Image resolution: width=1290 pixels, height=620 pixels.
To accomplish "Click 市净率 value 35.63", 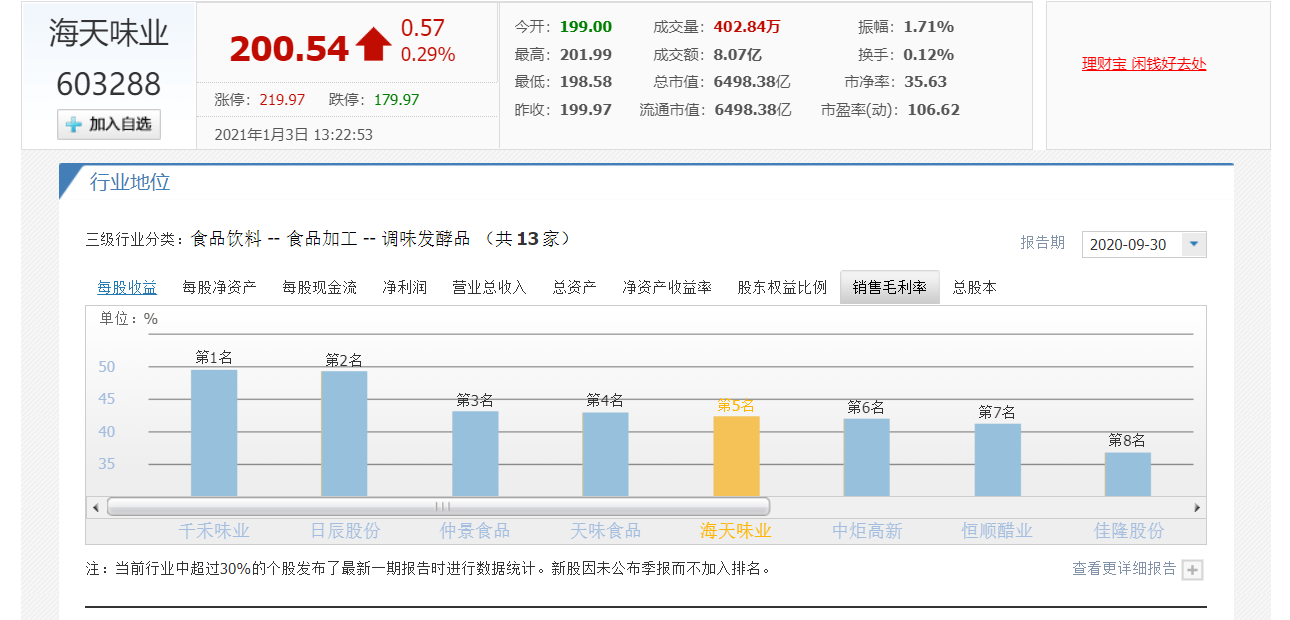I will click(x=925, y=82).
